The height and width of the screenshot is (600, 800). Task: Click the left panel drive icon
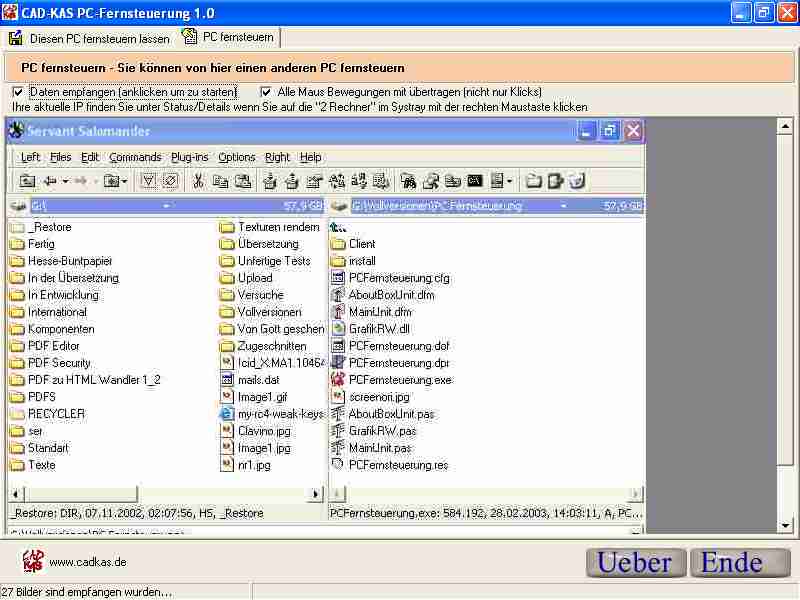[x=19, y=206]
